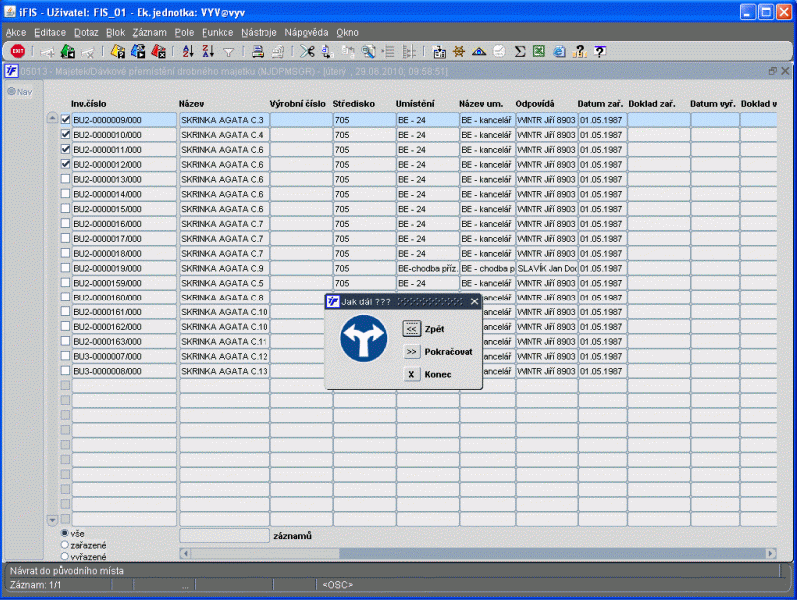Click the Konec X button

[x=412, y=374]
